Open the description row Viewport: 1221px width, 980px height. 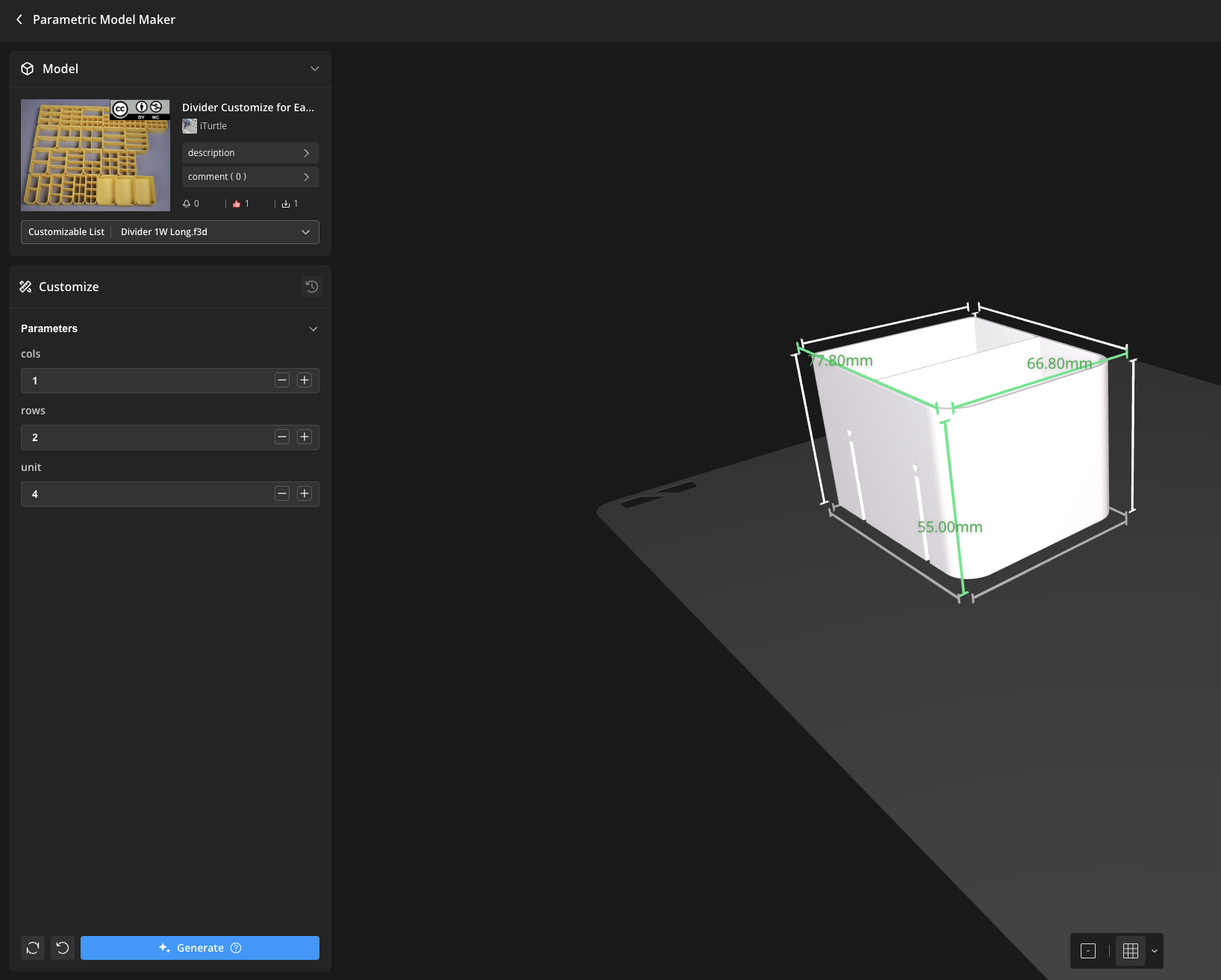tap(250, 153)
